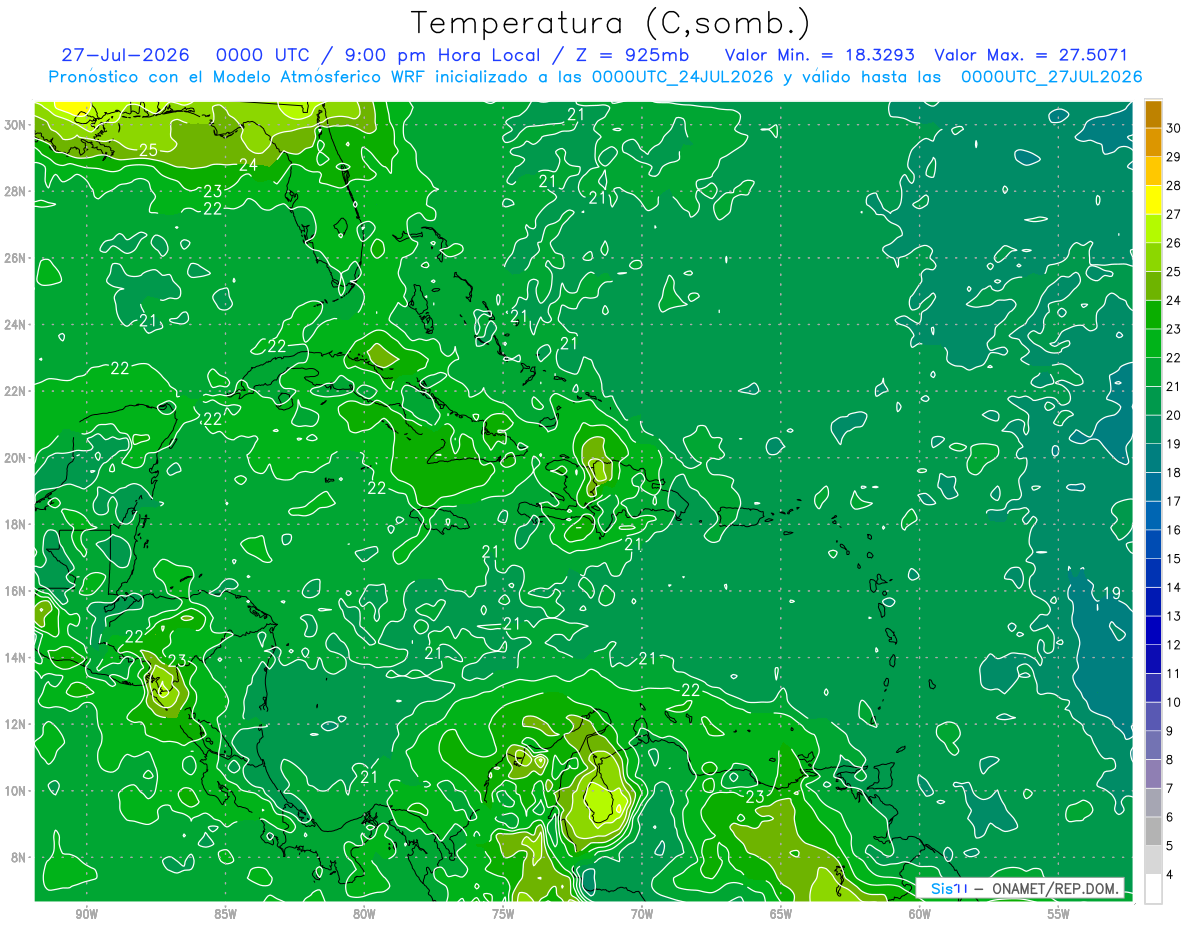Image resolution: width=1200 pixels, height=927 pixels.
Task: Click the orange color bar segment between 29 and 30
Action: coord(1153,143)
